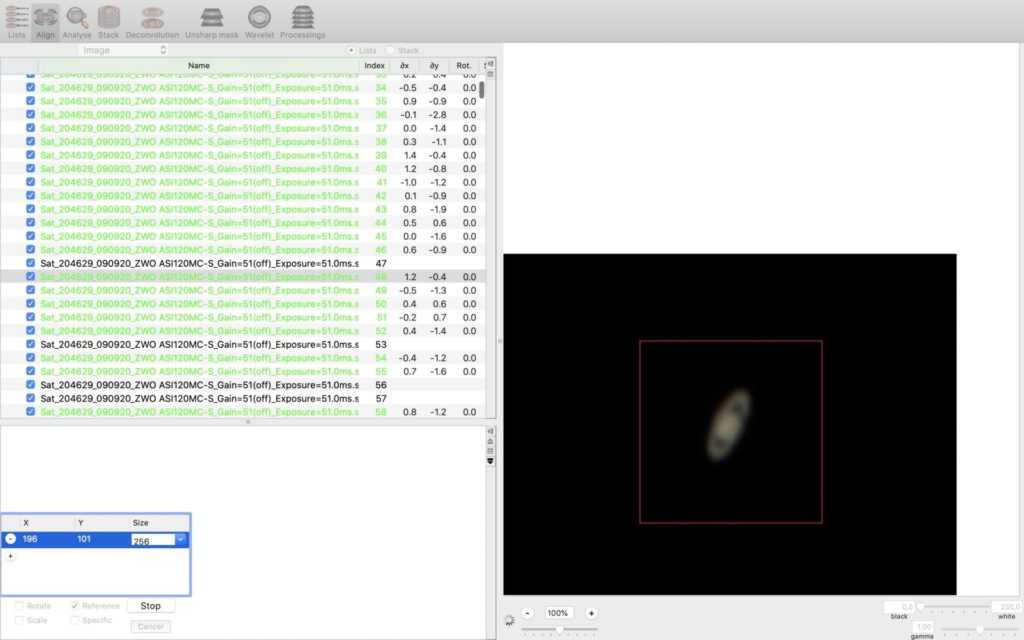Sort by the ∂x column header
This screenshot has height=640, width=1024.
pyautogui.click(x=405, y=65)
